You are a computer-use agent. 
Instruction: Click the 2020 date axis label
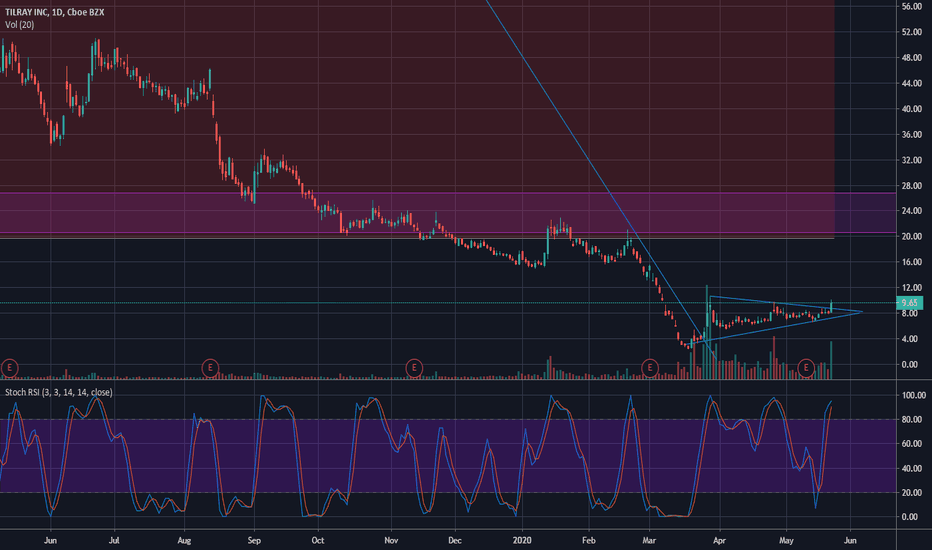click(x=522, y=540)
